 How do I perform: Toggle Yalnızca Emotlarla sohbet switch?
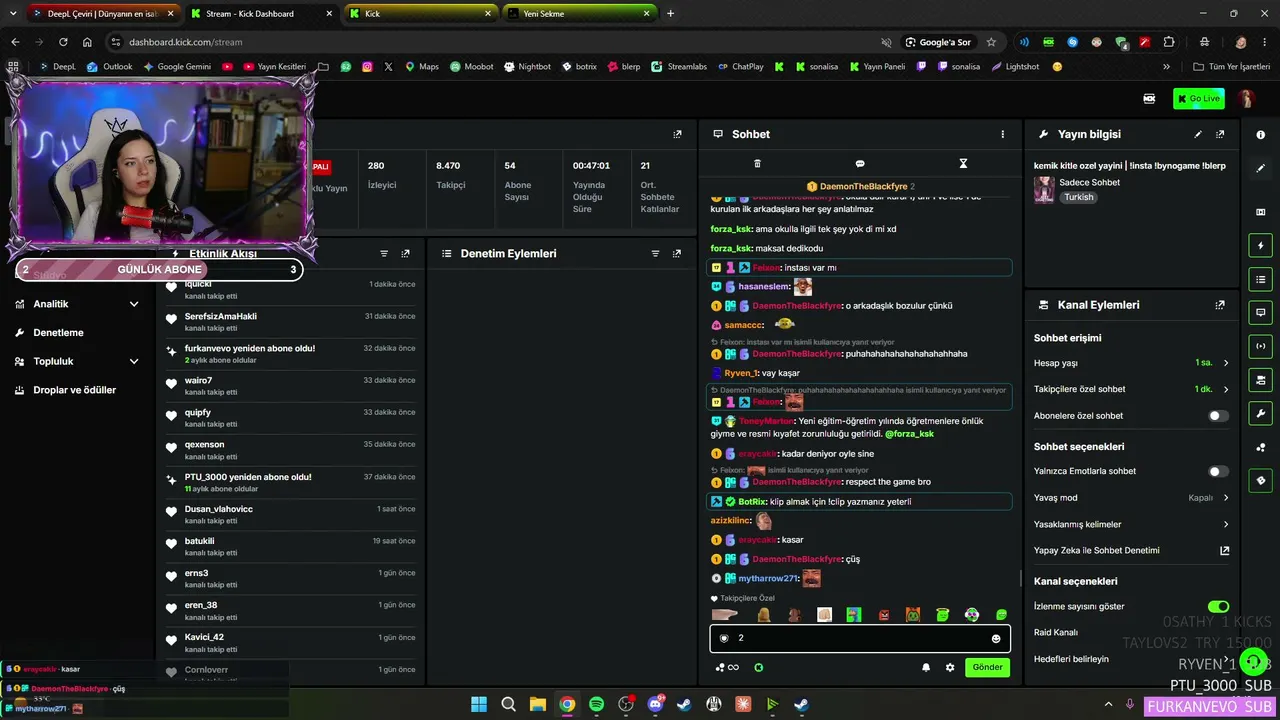(1218, 471)
